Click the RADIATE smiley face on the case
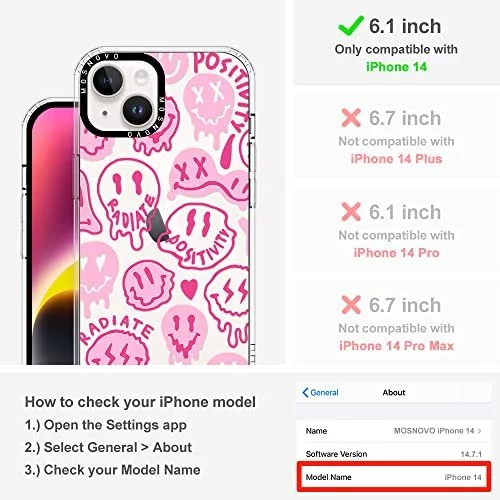Viewport: 500px width, 500px height. pos(129,201)
